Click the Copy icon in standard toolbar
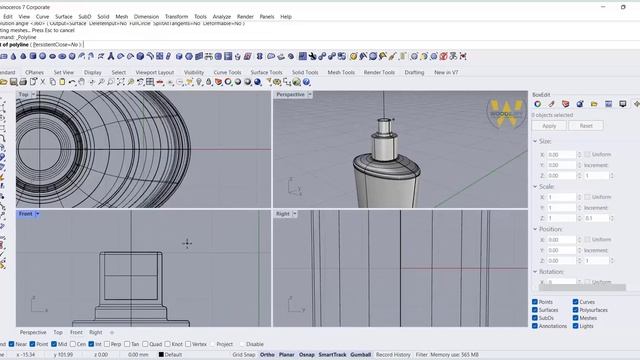The width and height of the screenshot is (640, 360). pos(53,82)
